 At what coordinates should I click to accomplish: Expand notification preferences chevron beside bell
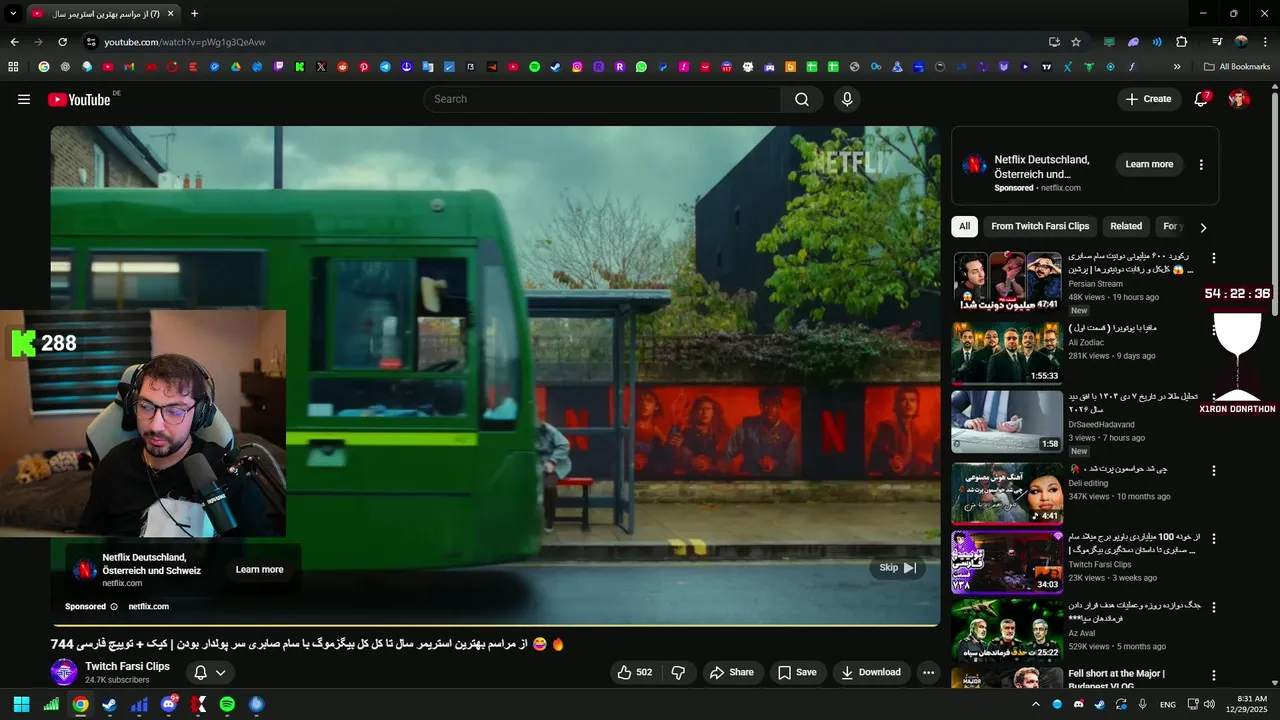coord(221,673)
